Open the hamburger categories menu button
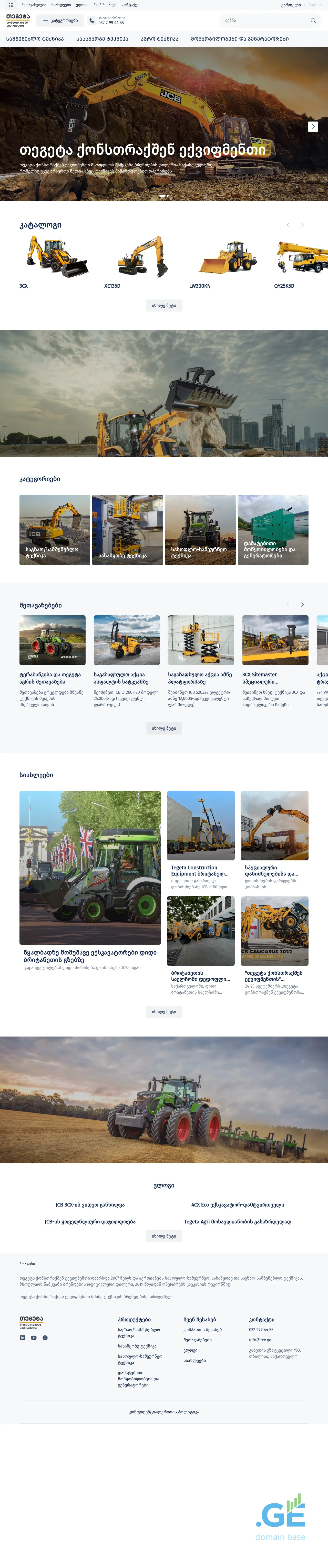 point(60,21)
